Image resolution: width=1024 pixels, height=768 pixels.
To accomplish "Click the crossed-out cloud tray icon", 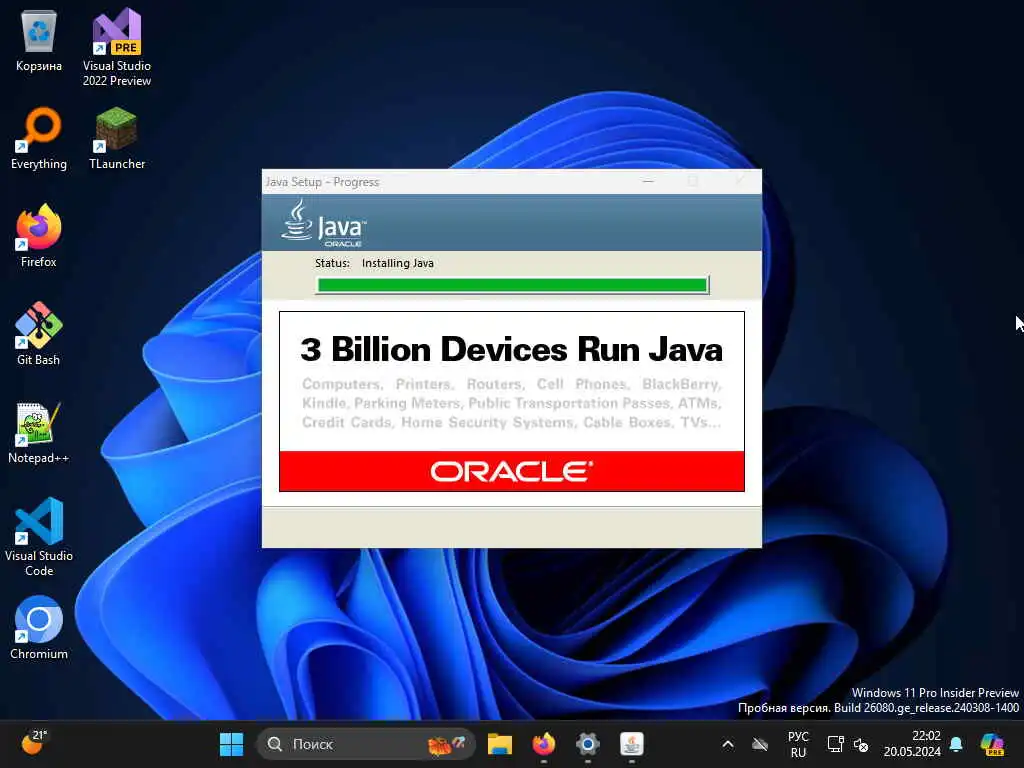I will 760,744.
